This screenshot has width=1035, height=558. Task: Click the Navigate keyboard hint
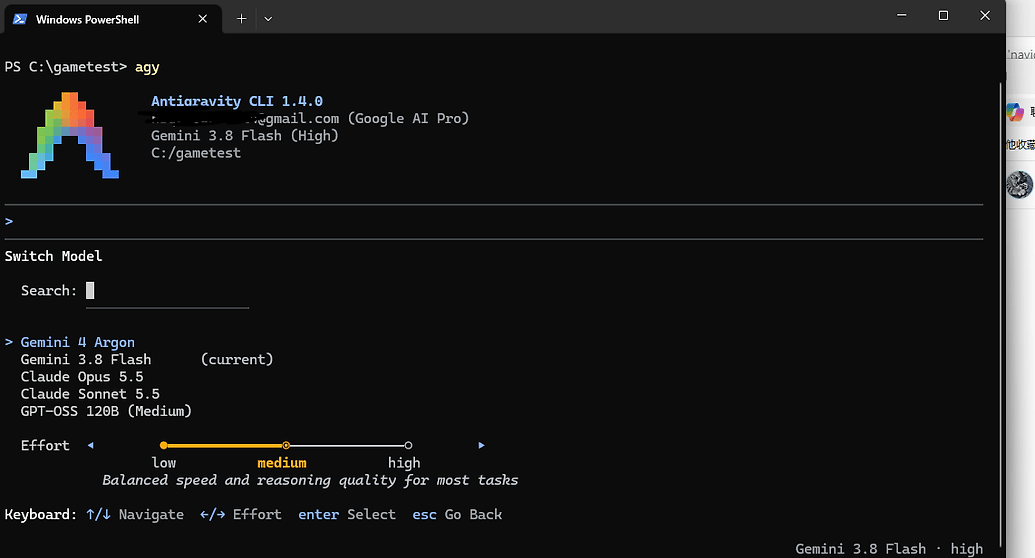coord(135,514)
